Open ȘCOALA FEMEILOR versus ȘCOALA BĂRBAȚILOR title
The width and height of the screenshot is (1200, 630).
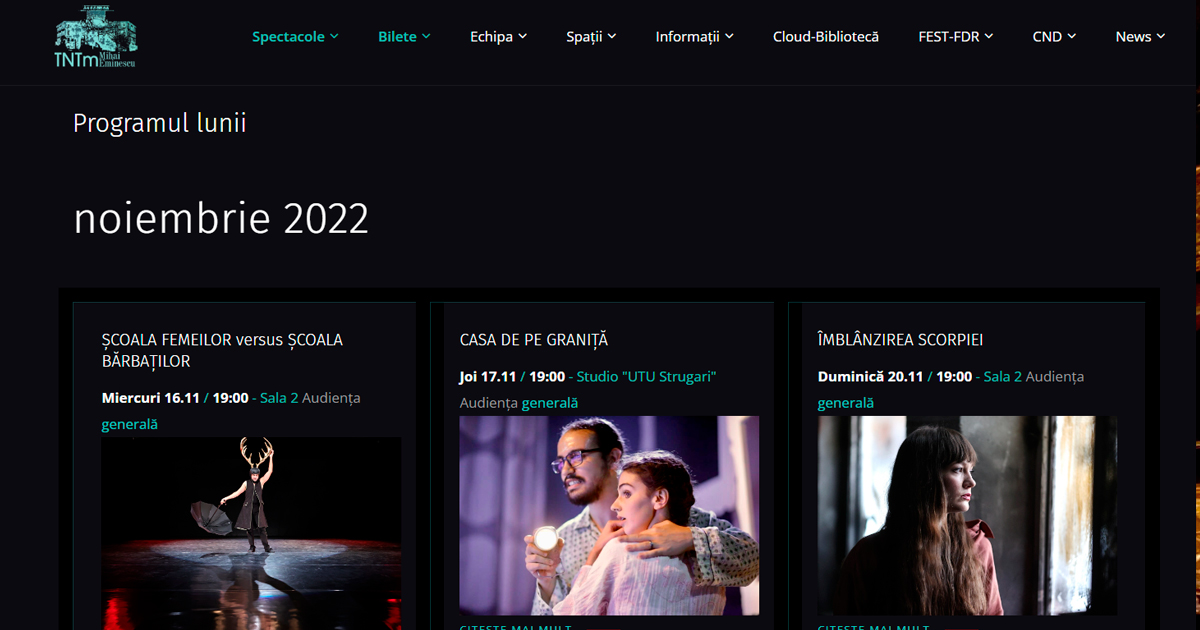point(222,350)
